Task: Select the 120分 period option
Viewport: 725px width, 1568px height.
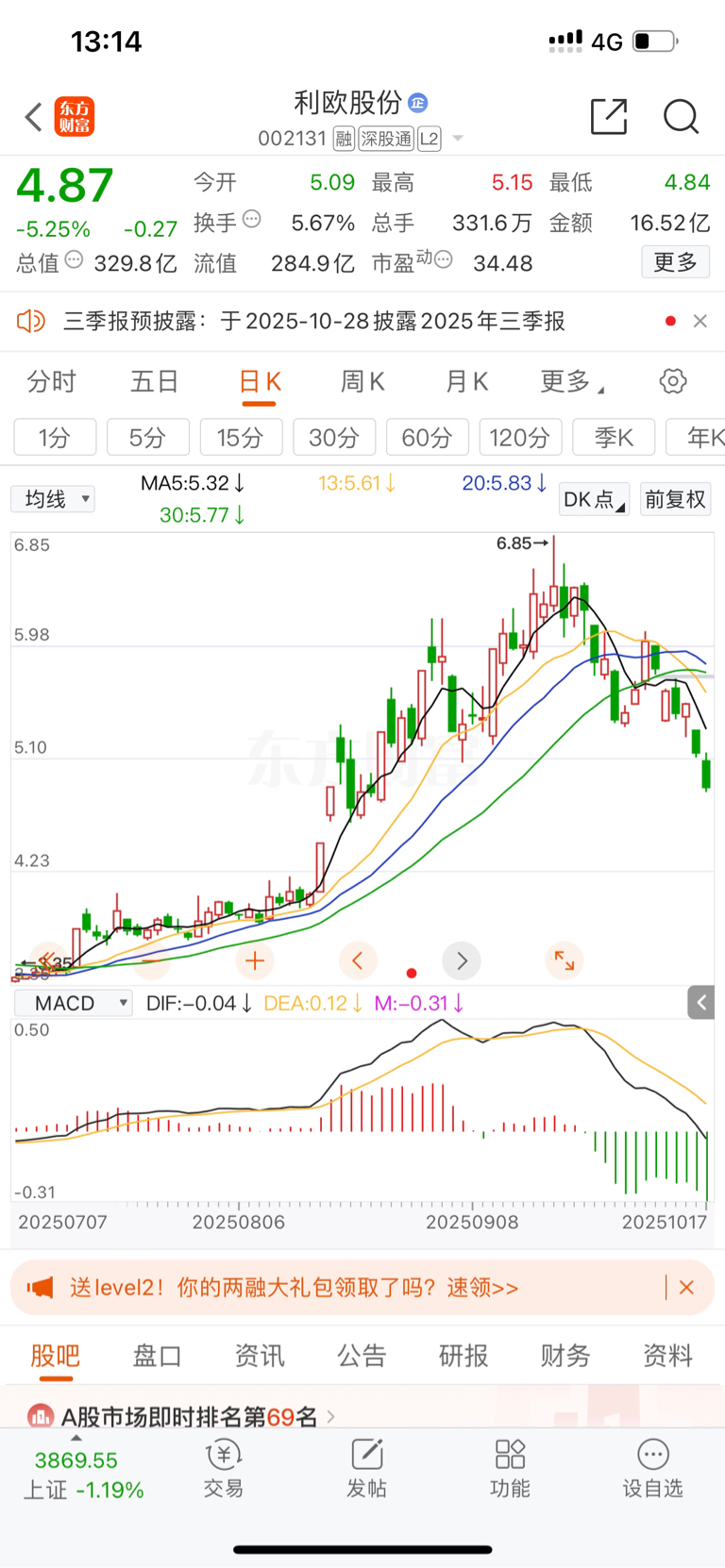Action: [x=520, y=438]
